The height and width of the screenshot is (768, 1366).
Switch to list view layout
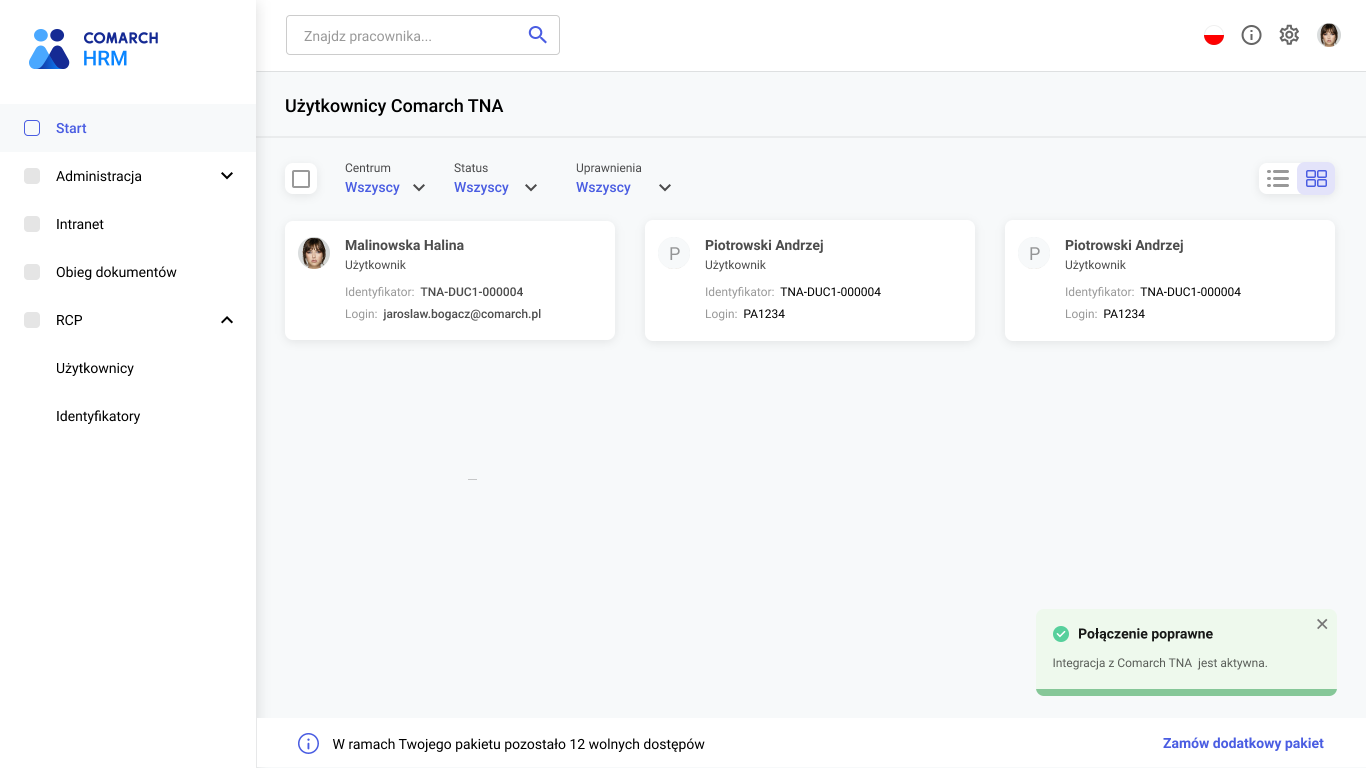pos(1278,179)
